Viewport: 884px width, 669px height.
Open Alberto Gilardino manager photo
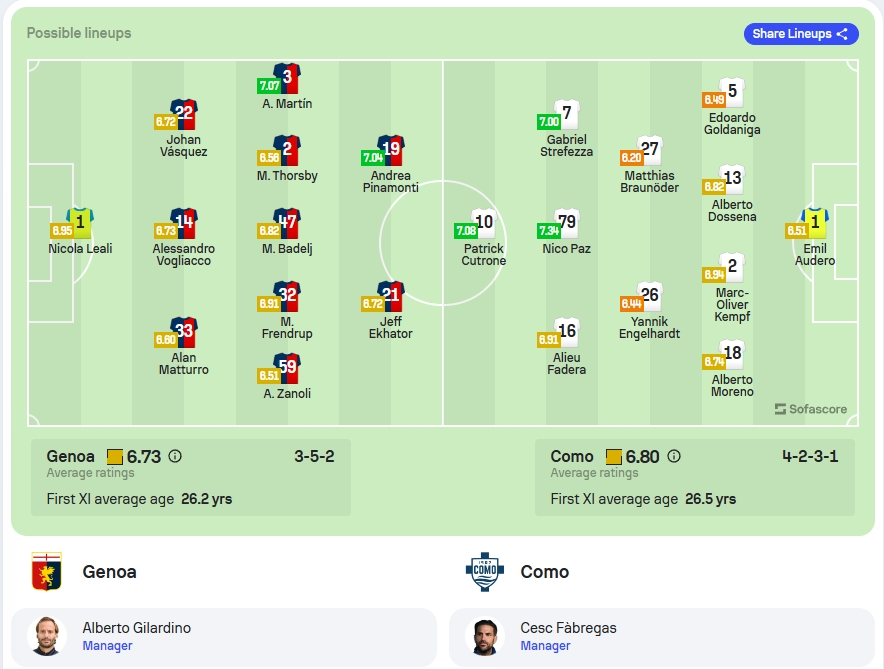coord(47,636)
